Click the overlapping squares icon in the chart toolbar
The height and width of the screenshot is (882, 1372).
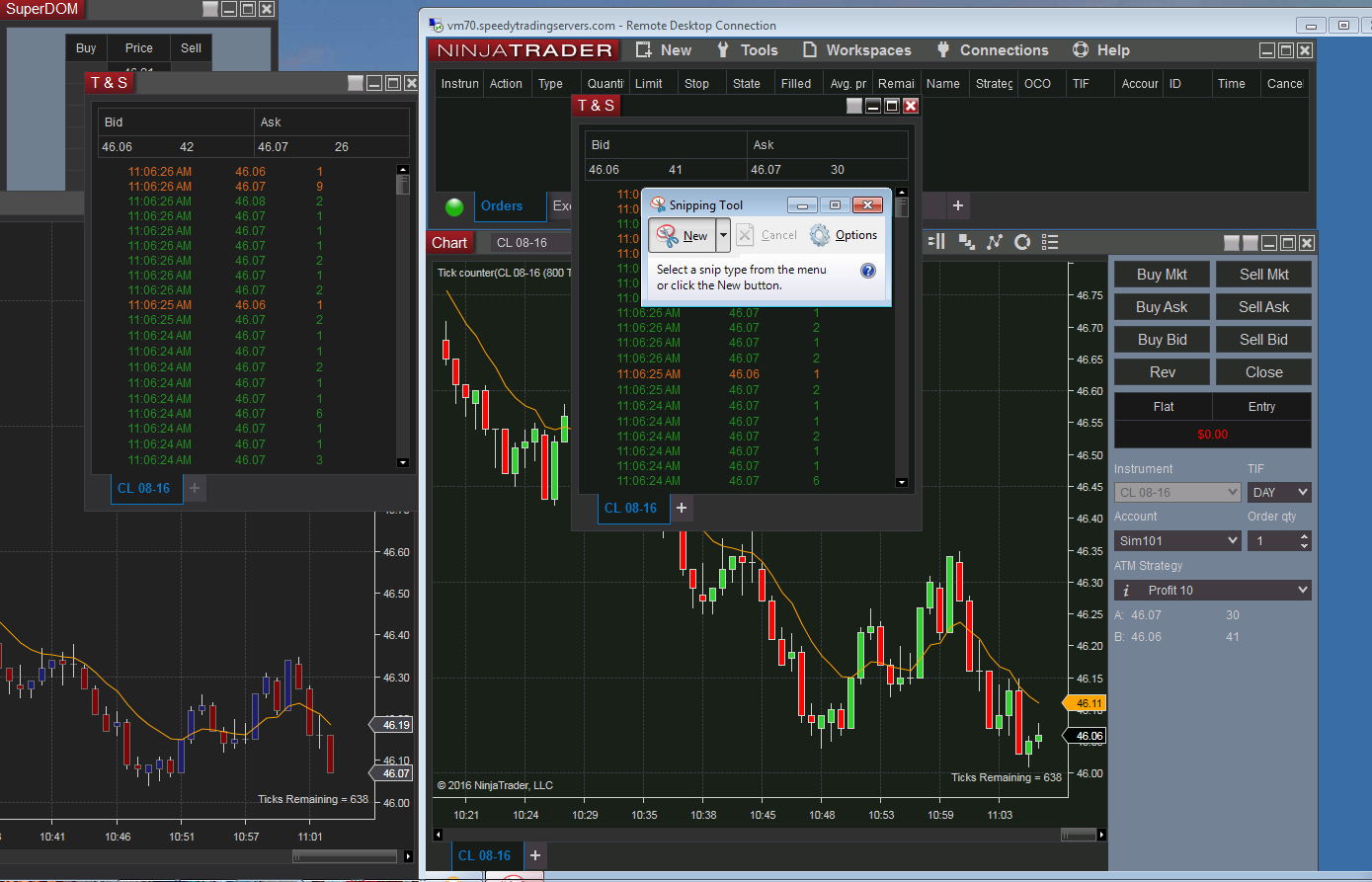tap(966, 242)
